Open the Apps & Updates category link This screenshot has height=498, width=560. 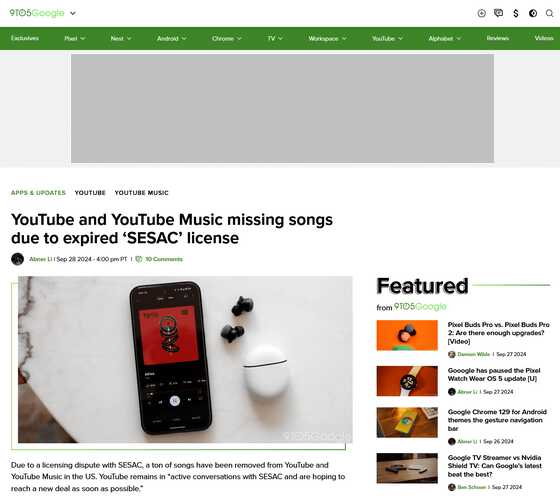tap(38, 193)
